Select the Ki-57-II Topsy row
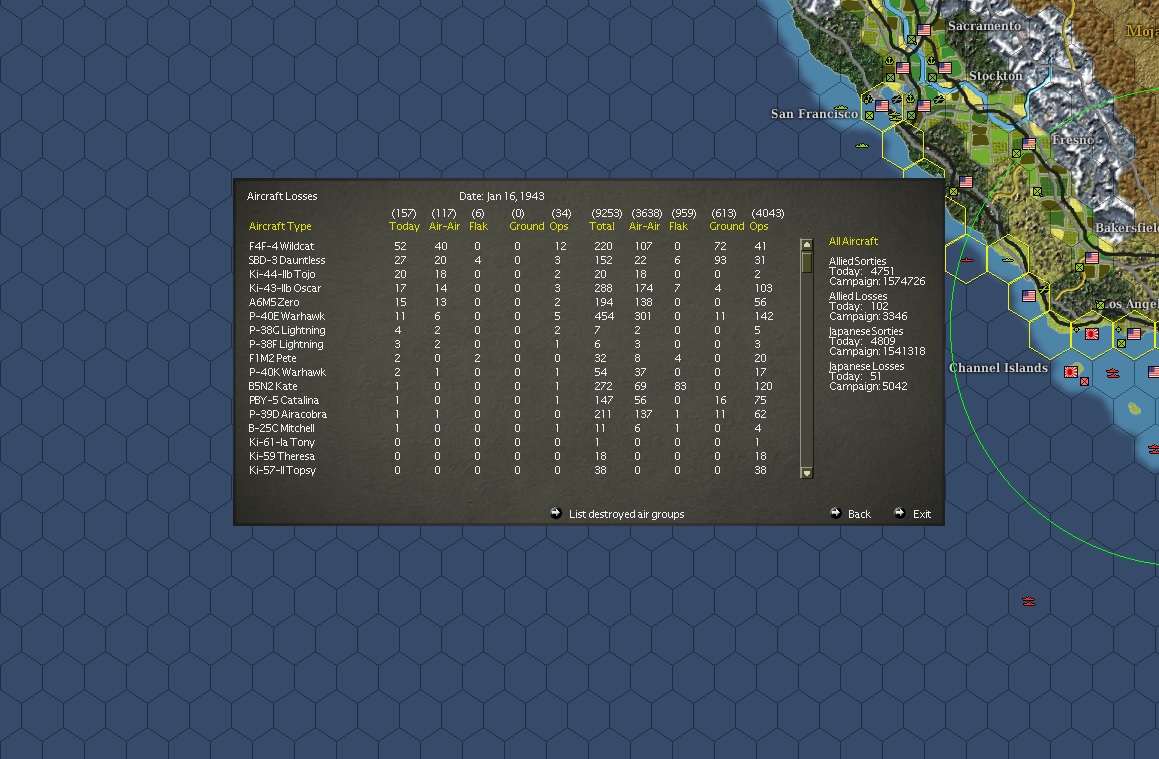Viewport: 1159px width, 759px height. coord(510,471)
